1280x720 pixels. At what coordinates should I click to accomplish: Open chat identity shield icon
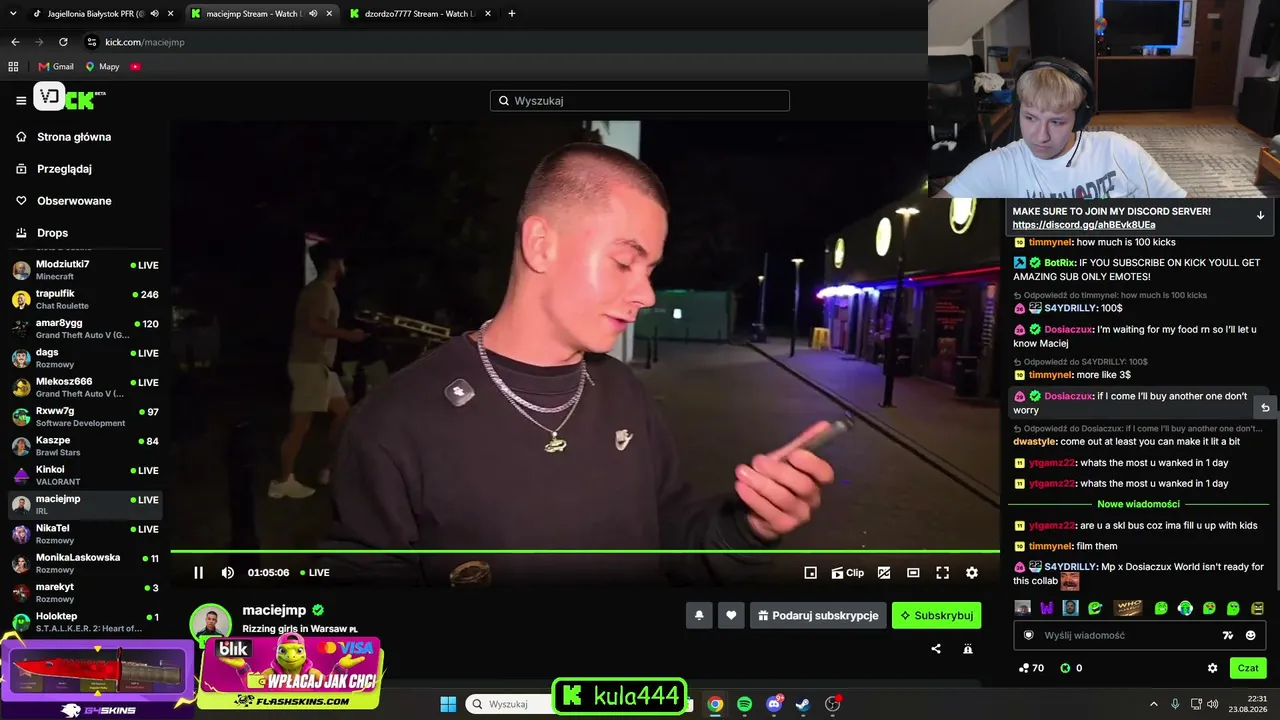coord(1028,635)
